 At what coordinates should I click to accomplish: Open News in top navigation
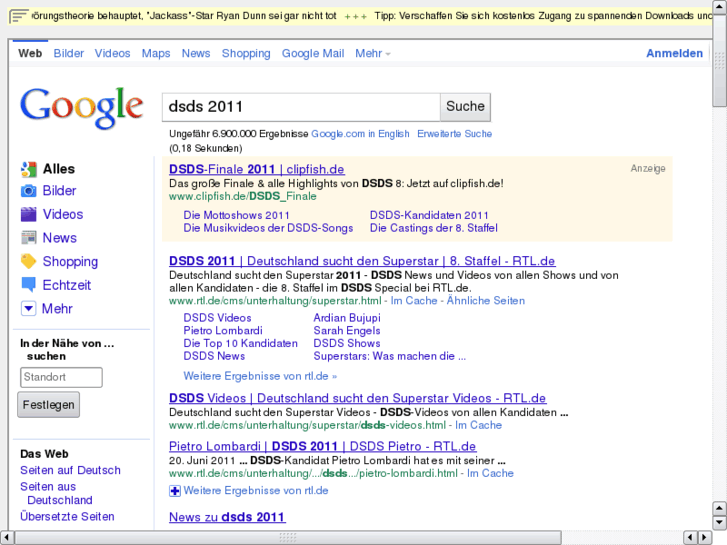(x=196, y=53)
